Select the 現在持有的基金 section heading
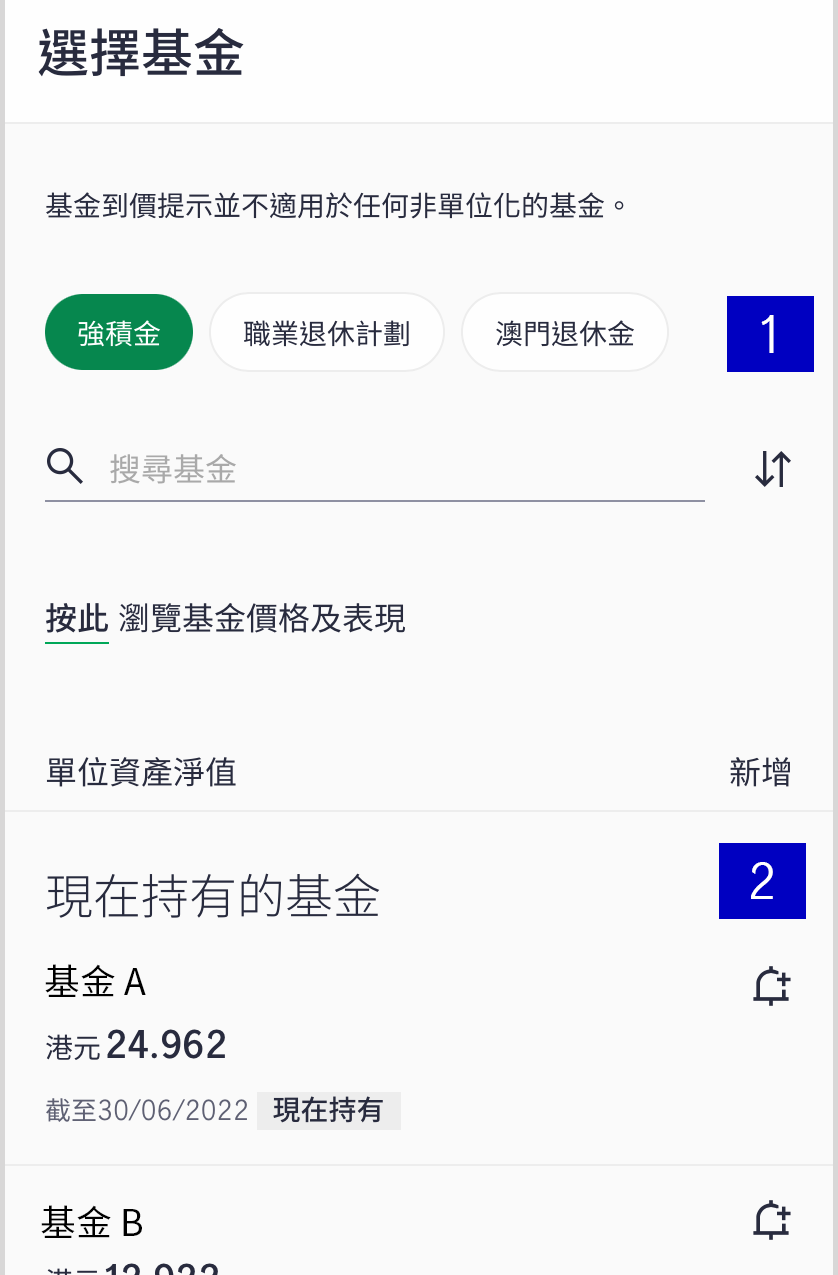This screenshot has width=838, height=1275. [213, 896]
